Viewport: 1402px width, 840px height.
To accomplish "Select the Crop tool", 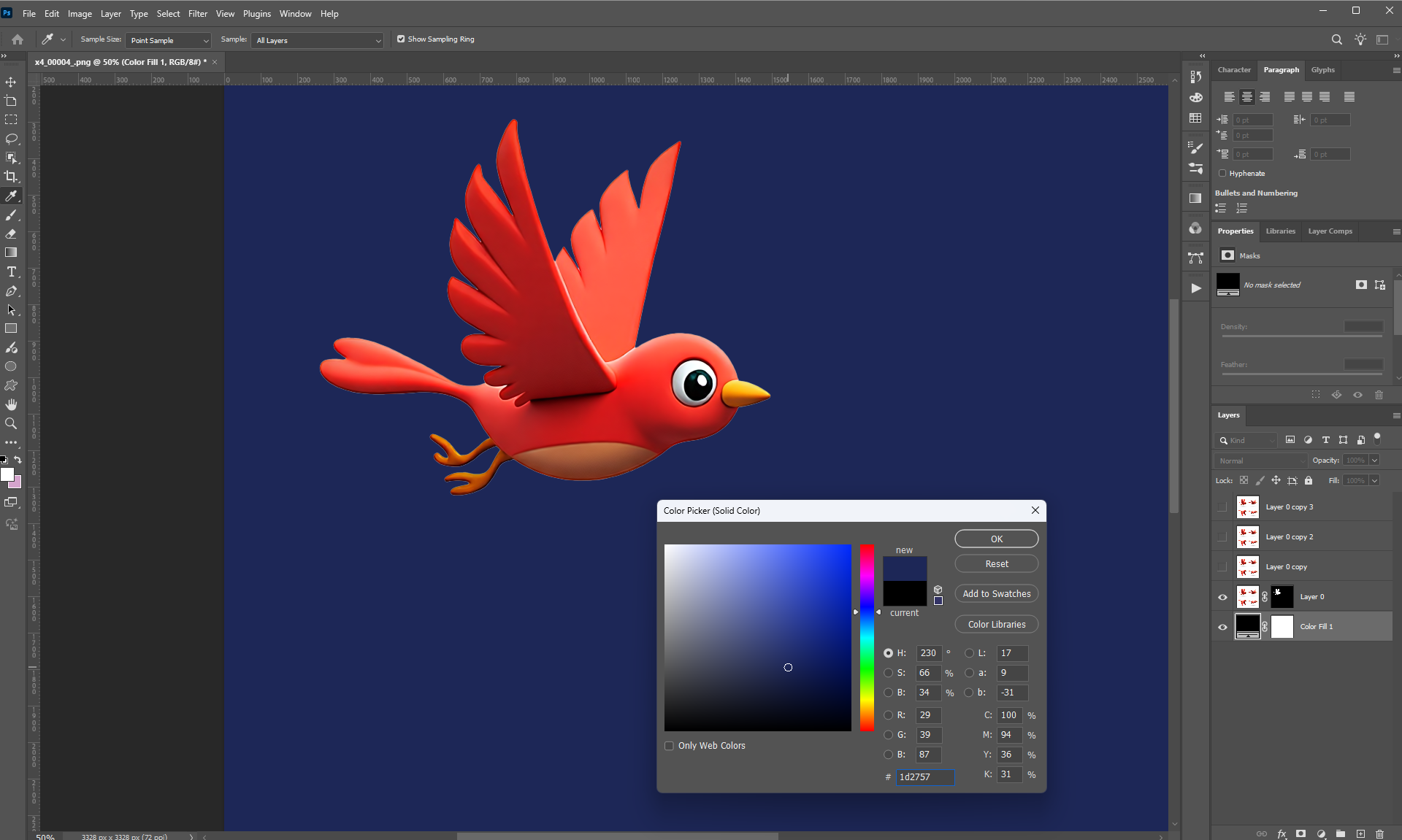I will click(11, 177).
